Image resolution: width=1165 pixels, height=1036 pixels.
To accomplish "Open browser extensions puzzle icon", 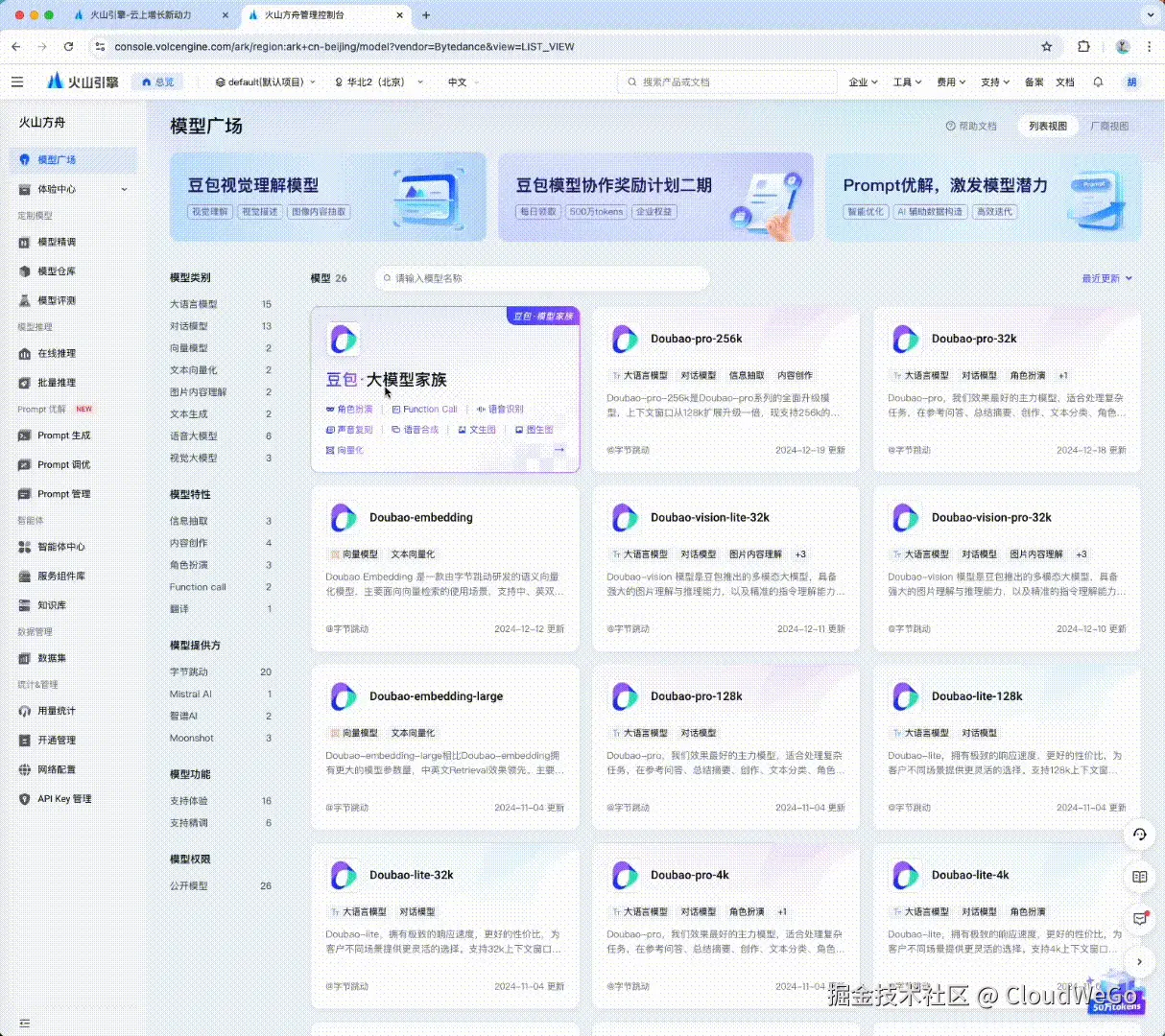I will pyautogui.click(x=1083, y=46).
